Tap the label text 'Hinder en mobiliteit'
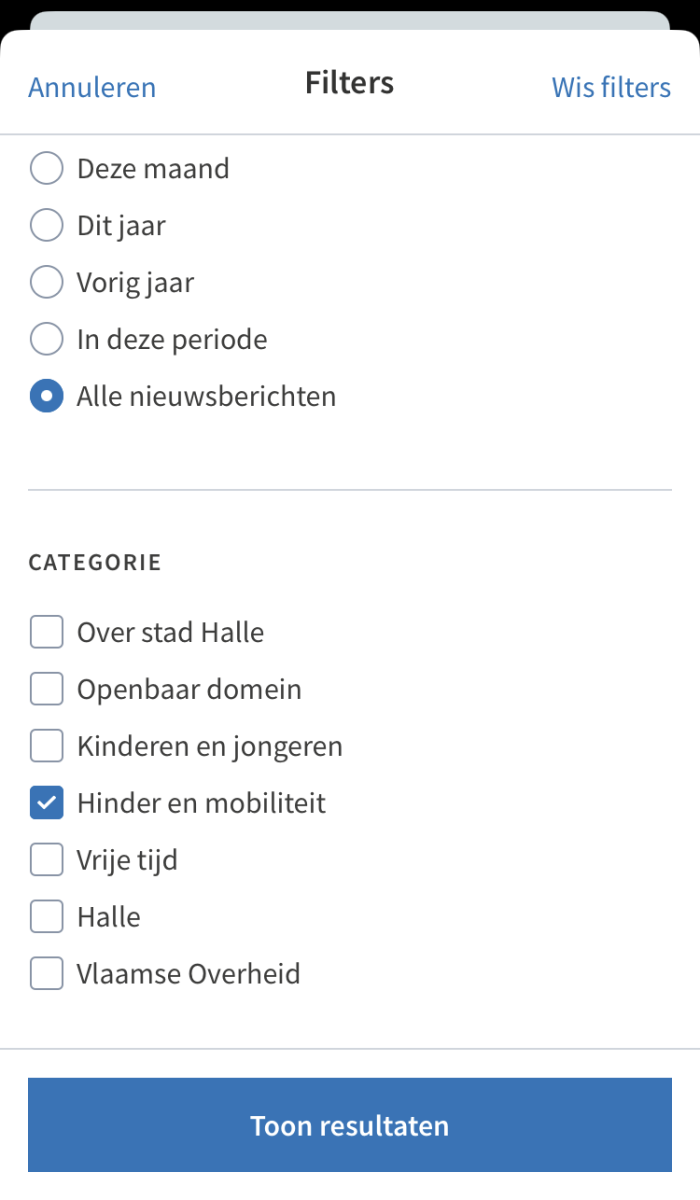 coord(200,803)
